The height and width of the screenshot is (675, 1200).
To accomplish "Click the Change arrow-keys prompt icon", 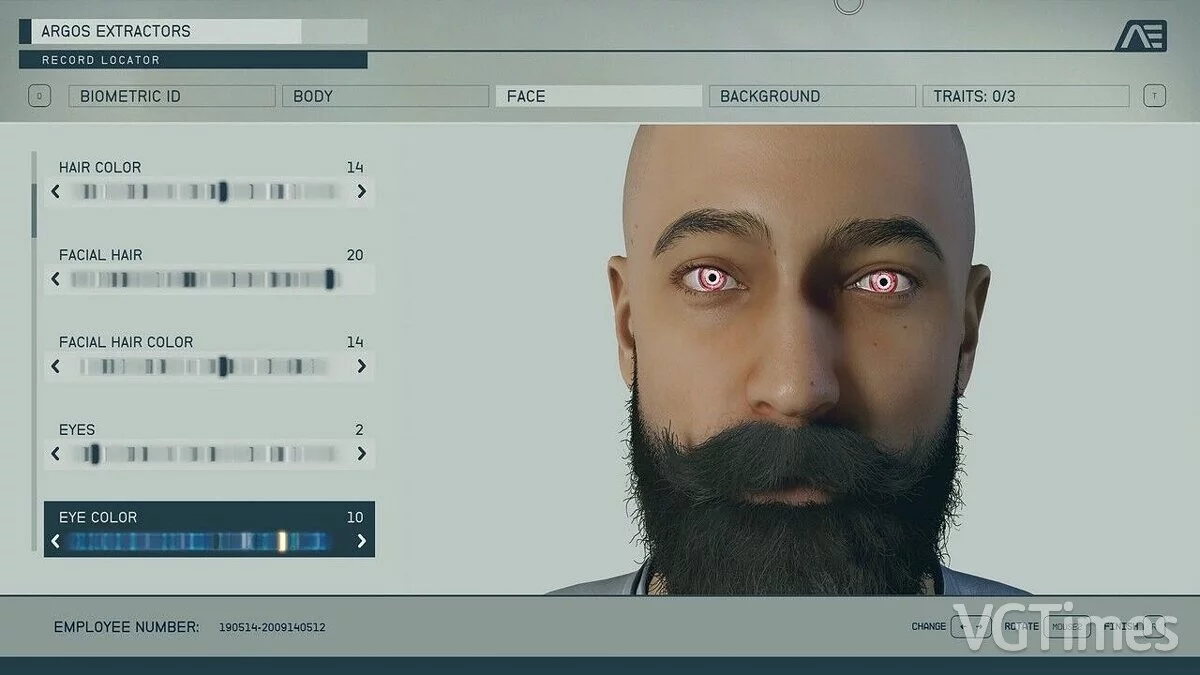I will [x=970, y=627].
